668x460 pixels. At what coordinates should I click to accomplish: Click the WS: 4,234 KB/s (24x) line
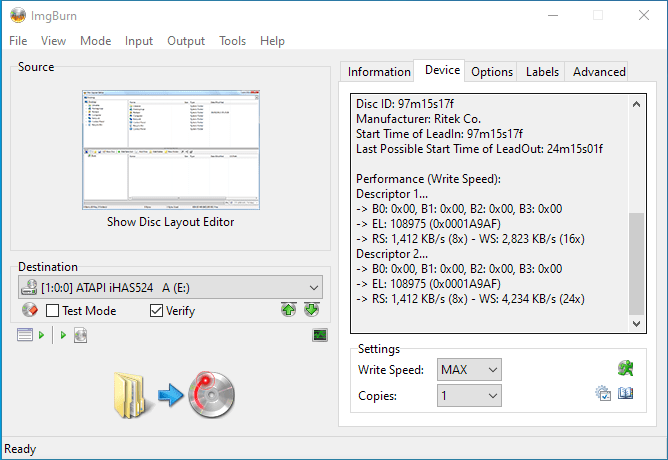[470, 299]
